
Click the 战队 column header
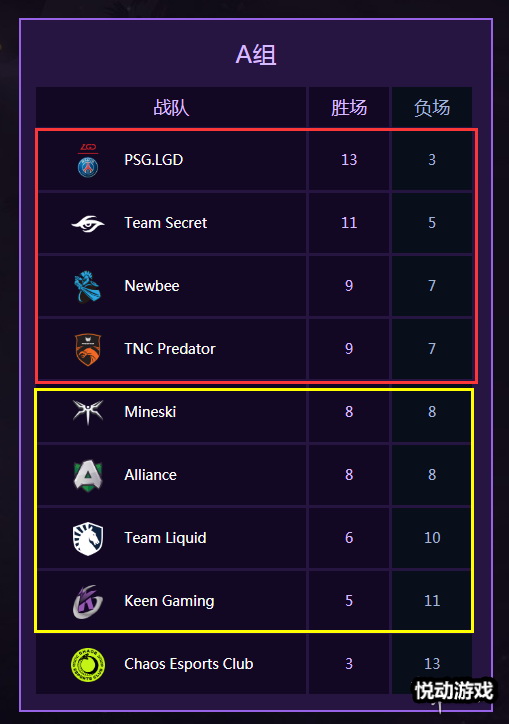point(171,108)
